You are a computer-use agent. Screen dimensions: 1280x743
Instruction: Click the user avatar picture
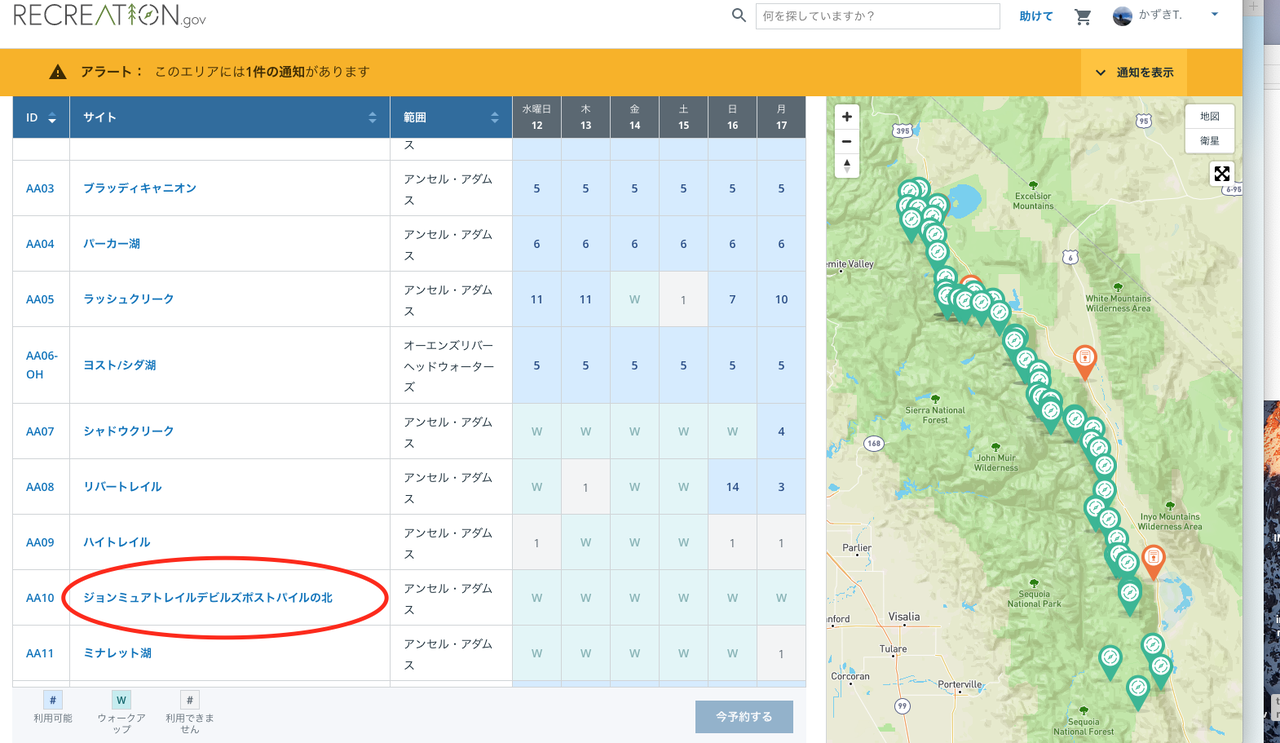click(x=1122, y=16)
